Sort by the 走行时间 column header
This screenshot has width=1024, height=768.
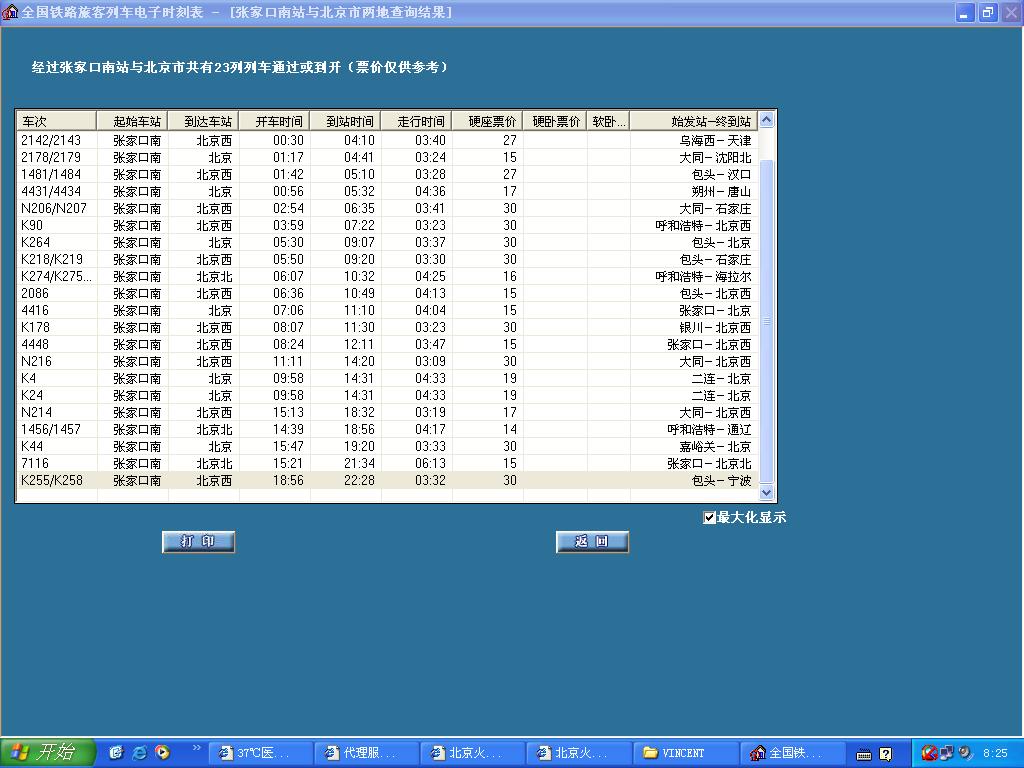tap(416, 121)
